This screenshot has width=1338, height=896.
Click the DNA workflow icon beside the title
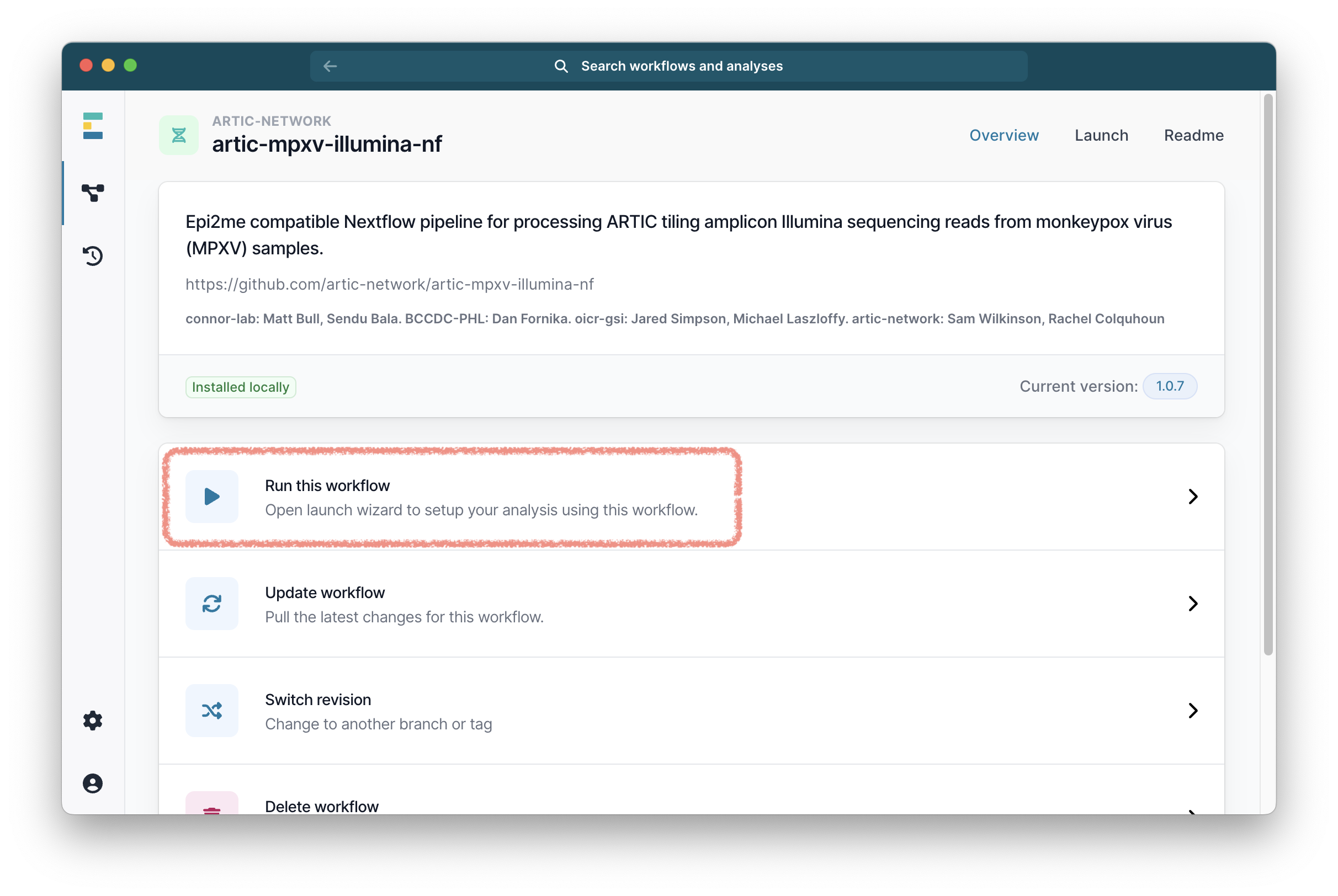179,135
